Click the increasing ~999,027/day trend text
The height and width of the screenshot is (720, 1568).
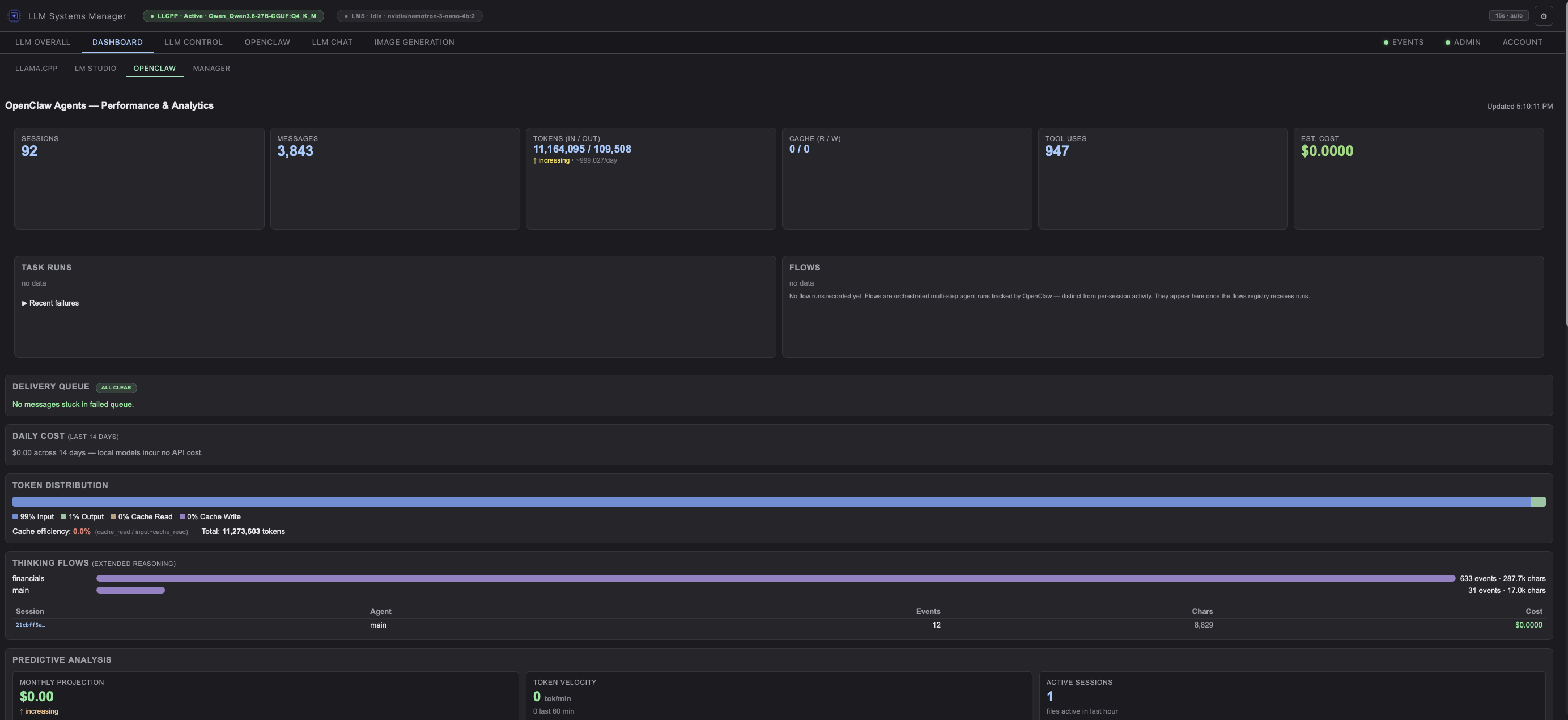(575, 161)
